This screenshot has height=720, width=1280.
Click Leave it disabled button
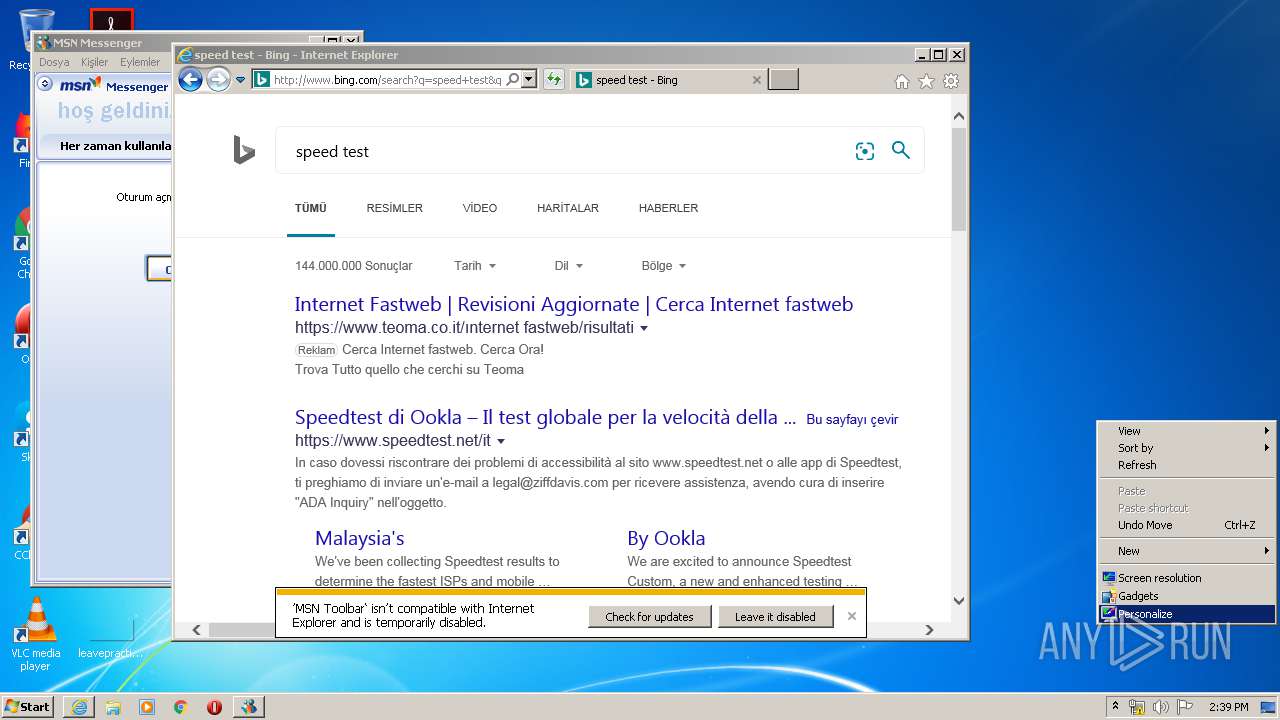pyautogui.click(x=775, y=617)
